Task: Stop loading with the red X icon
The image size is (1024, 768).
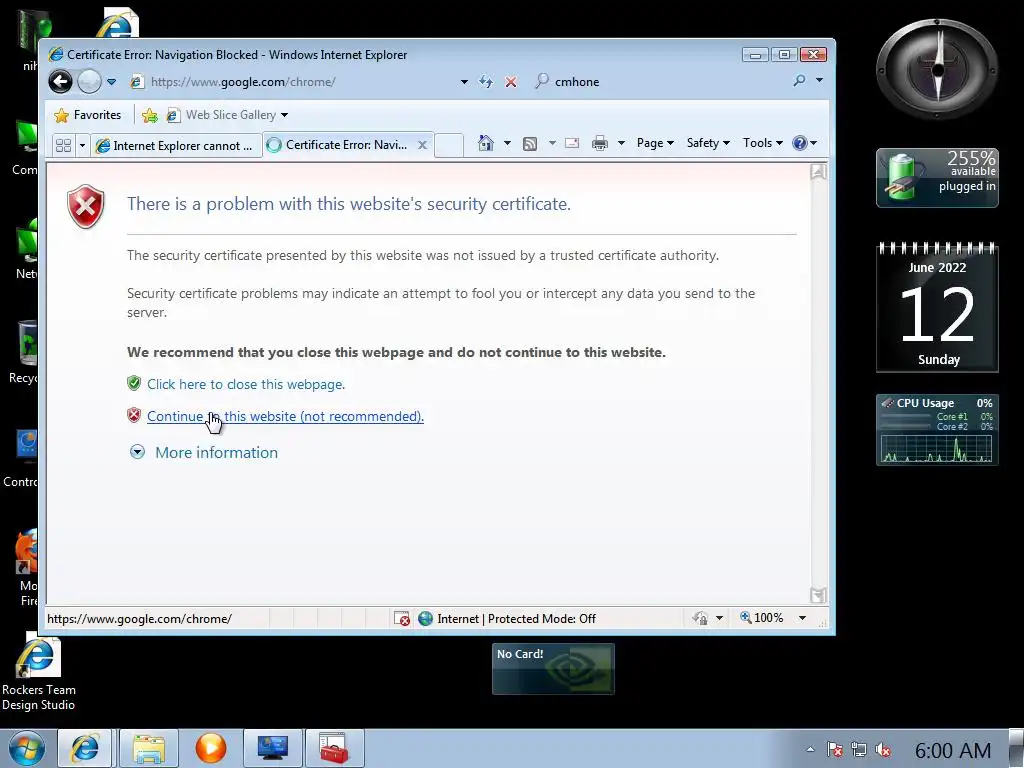Action: click(511, 82)
